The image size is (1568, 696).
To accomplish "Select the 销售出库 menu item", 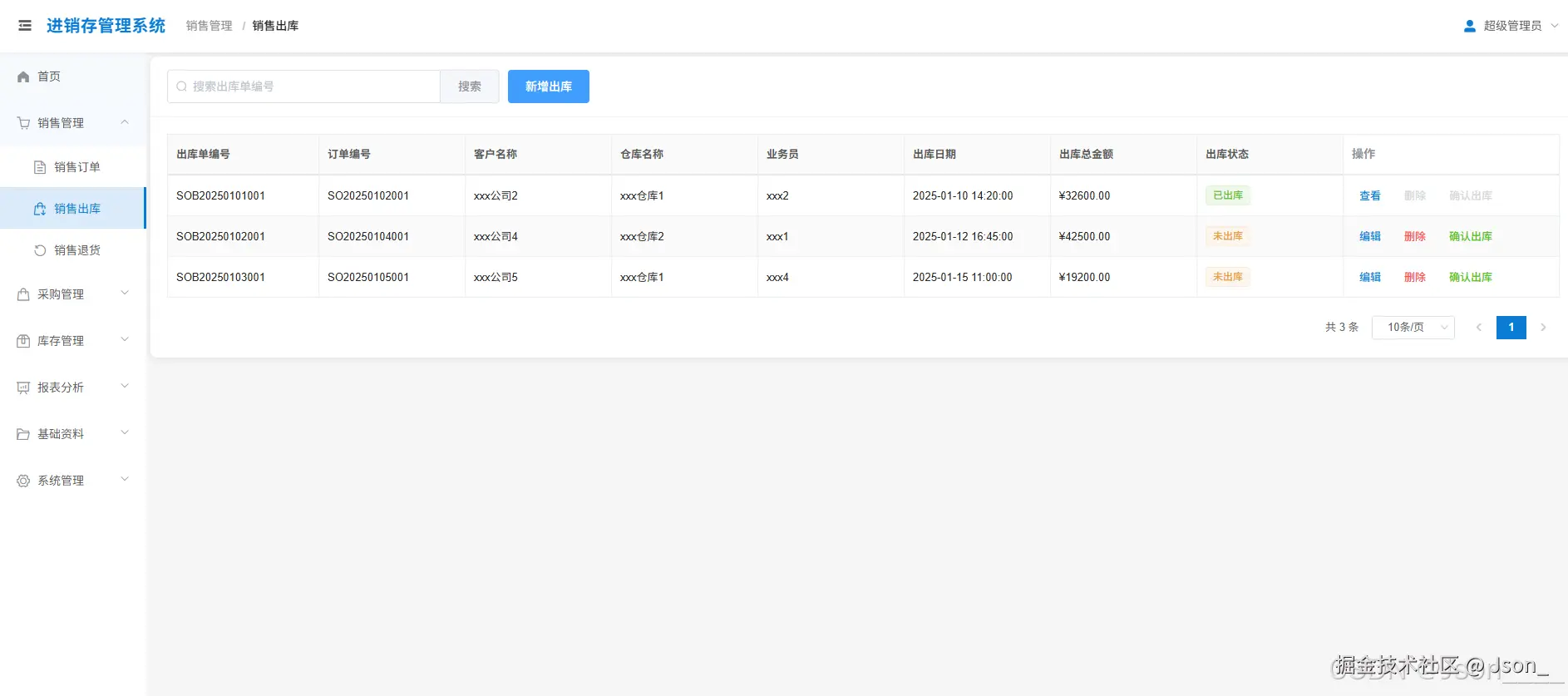I will click(x=73, y=209).
